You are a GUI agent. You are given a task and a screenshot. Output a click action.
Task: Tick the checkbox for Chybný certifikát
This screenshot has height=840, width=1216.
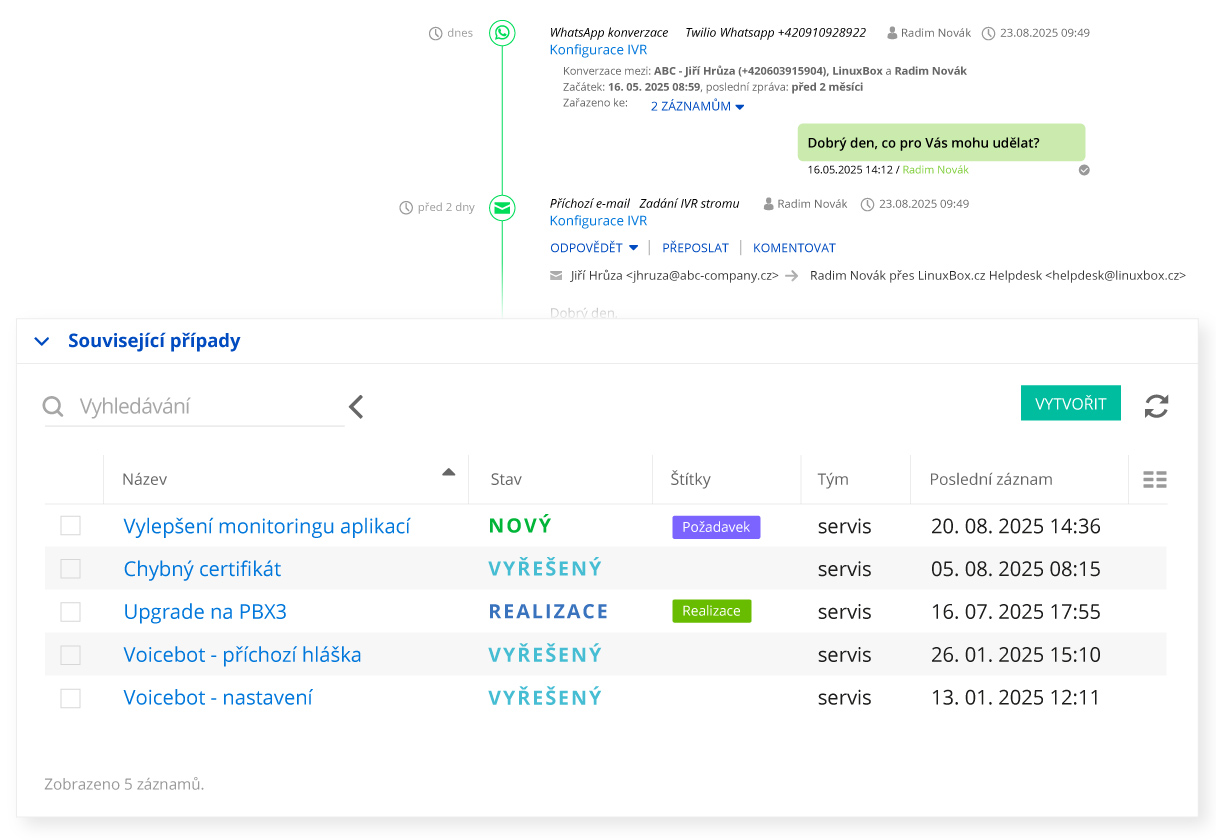(70, 569)
